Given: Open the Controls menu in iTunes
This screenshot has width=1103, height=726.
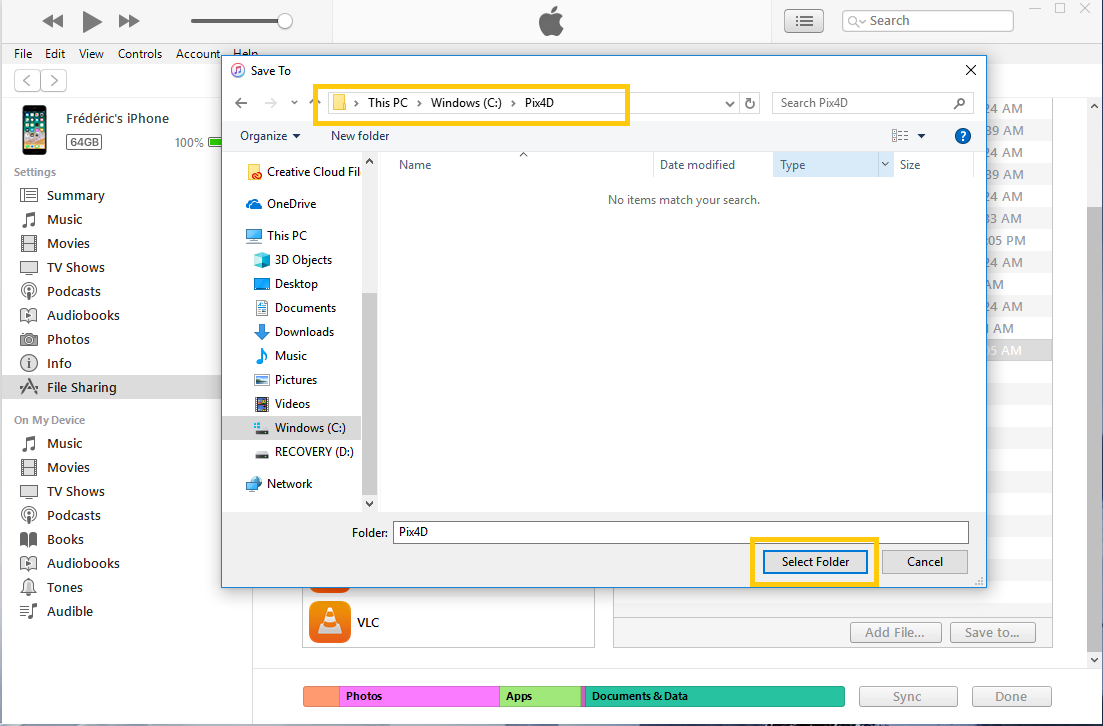Looking at the screenshot, I should [140, 53].
